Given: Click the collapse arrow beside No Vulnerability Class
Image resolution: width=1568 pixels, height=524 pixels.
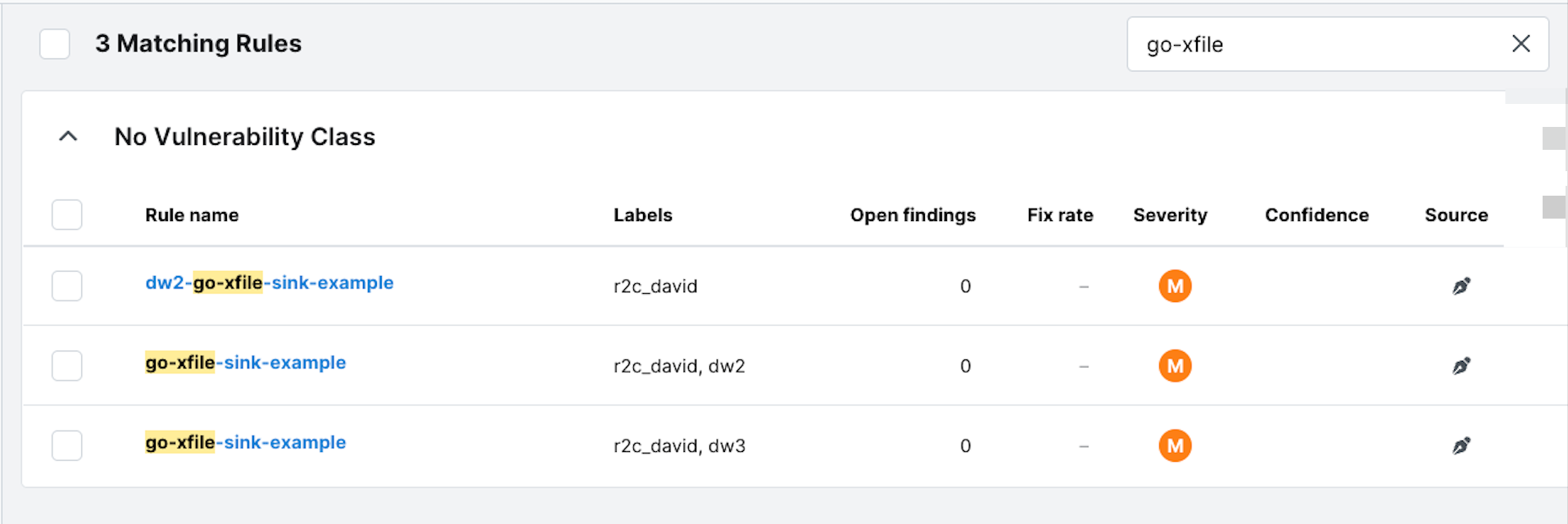Looking at the screenshot, I should click(x=67, y=136).
